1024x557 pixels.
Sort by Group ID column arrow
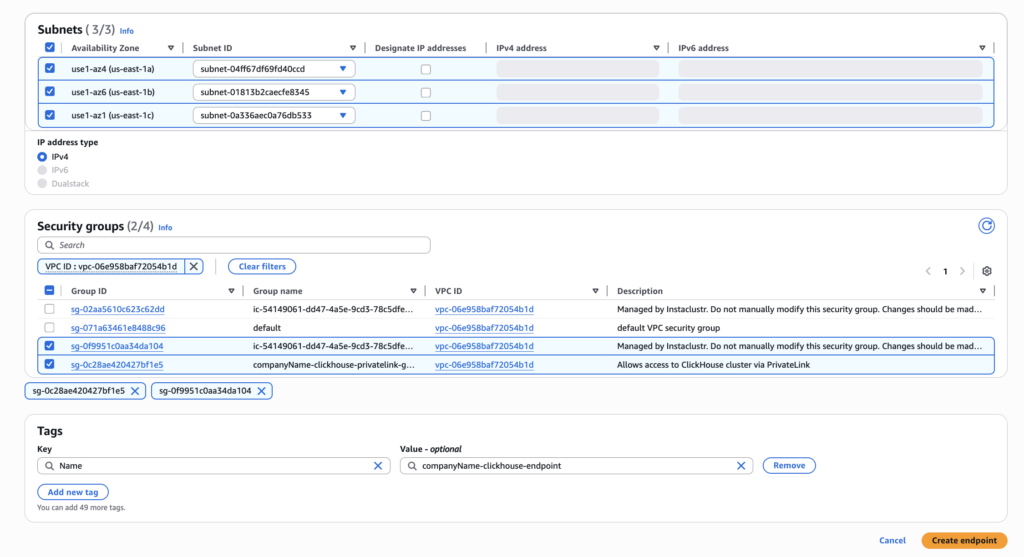[x=231, y=291]
